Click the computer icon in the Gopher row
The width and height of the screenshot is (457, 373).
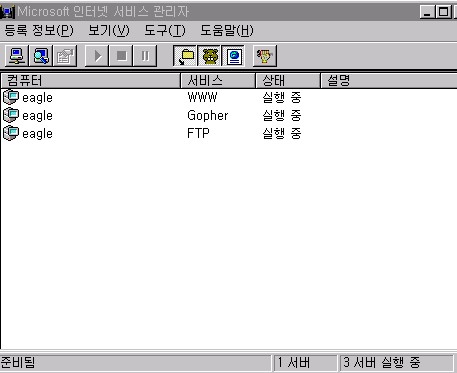tap(11, 115)
